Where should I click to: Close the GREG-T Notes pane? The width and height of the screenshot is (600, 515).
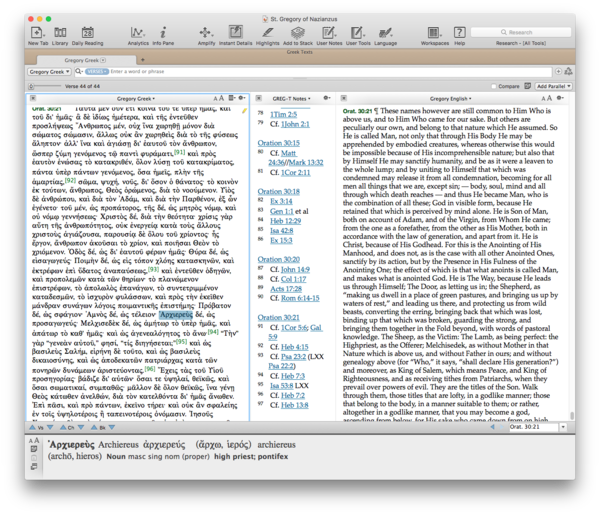tap(259, 98)
